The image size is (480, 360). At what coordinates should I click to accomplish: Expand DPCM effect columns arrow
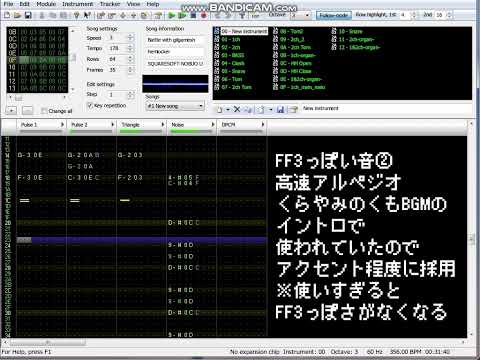tap(263, 124)
